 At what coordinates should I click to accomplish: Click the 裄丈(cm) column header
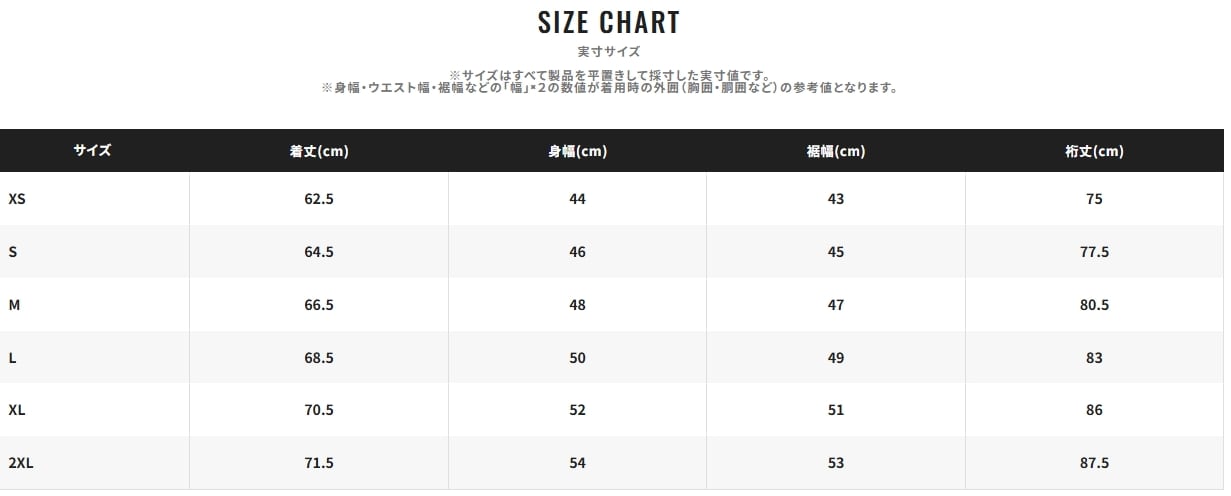point(1094,152)
